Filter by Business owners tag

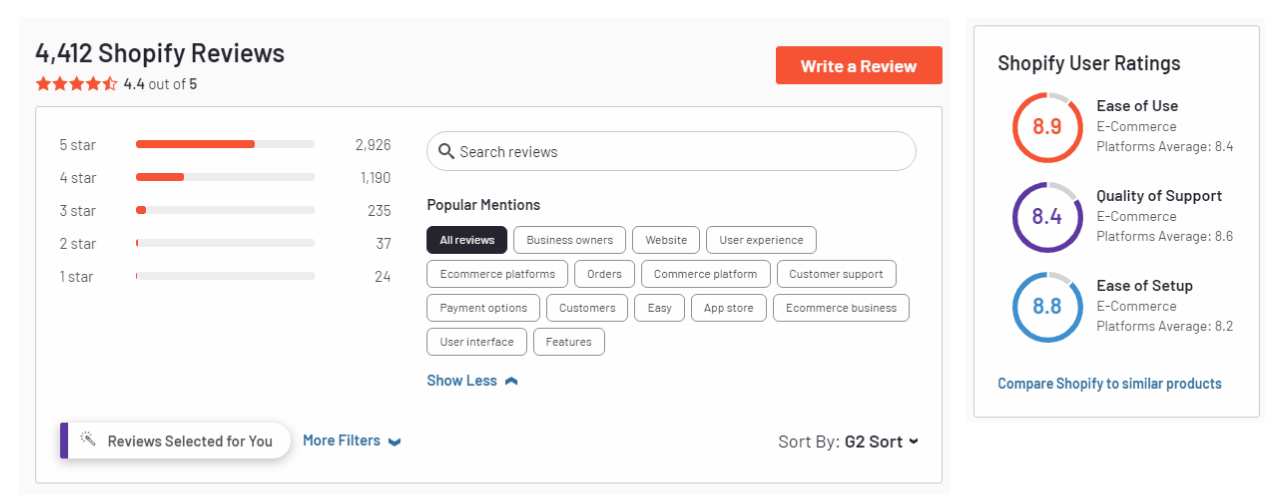(x=570, y=240)
